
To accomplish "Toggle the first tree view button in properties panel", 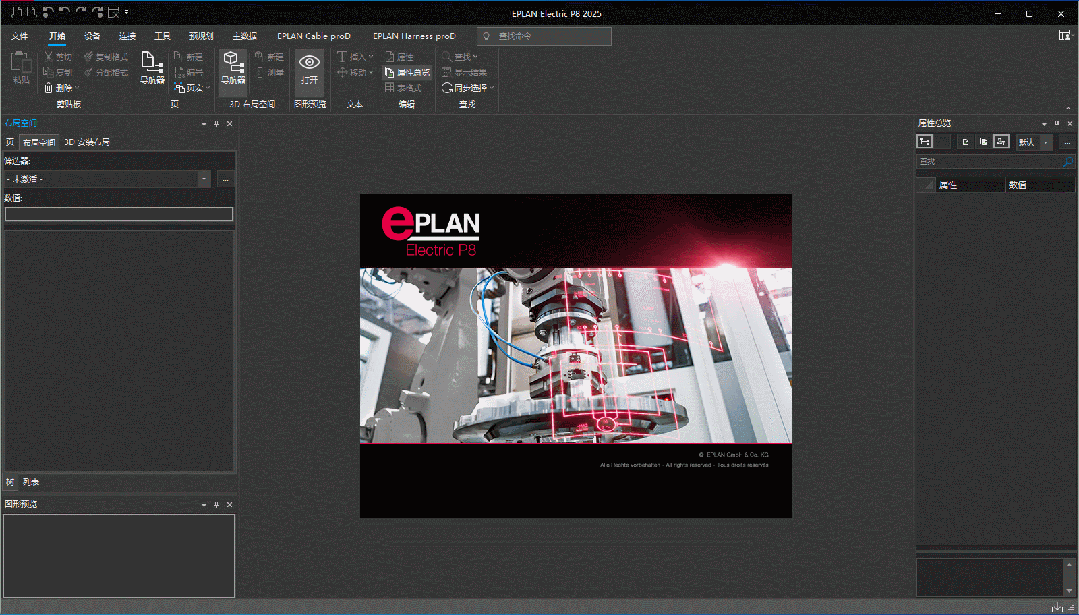I will click(924, 142).
